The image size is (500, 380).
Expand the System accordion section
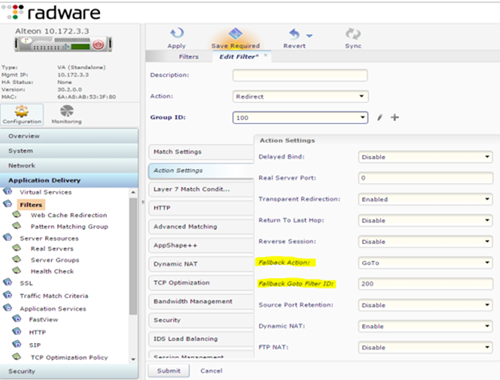(x=69, y=151)
